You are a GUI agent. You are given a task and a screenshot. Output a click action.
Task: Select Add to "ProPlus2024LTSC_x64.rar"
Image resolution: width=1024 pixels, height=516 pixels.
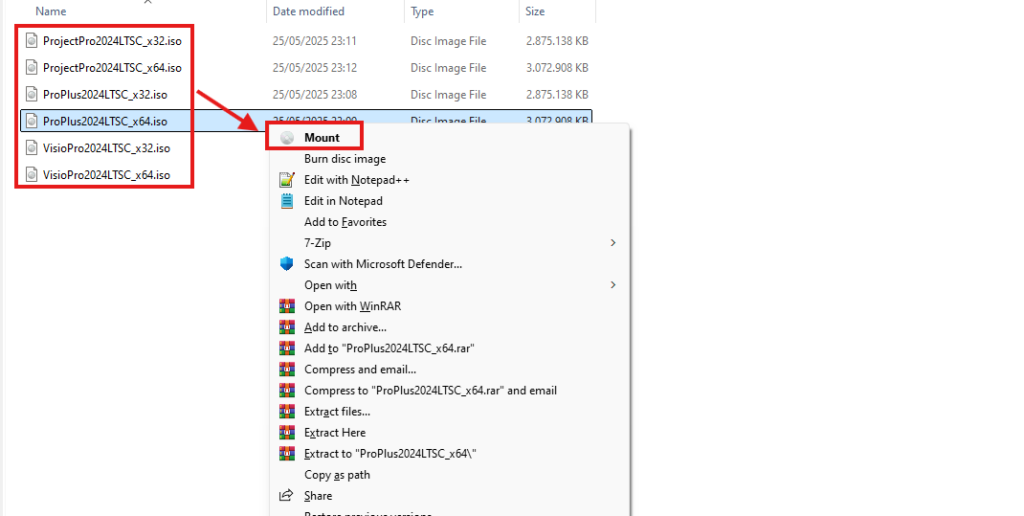(x=389, y=348)
